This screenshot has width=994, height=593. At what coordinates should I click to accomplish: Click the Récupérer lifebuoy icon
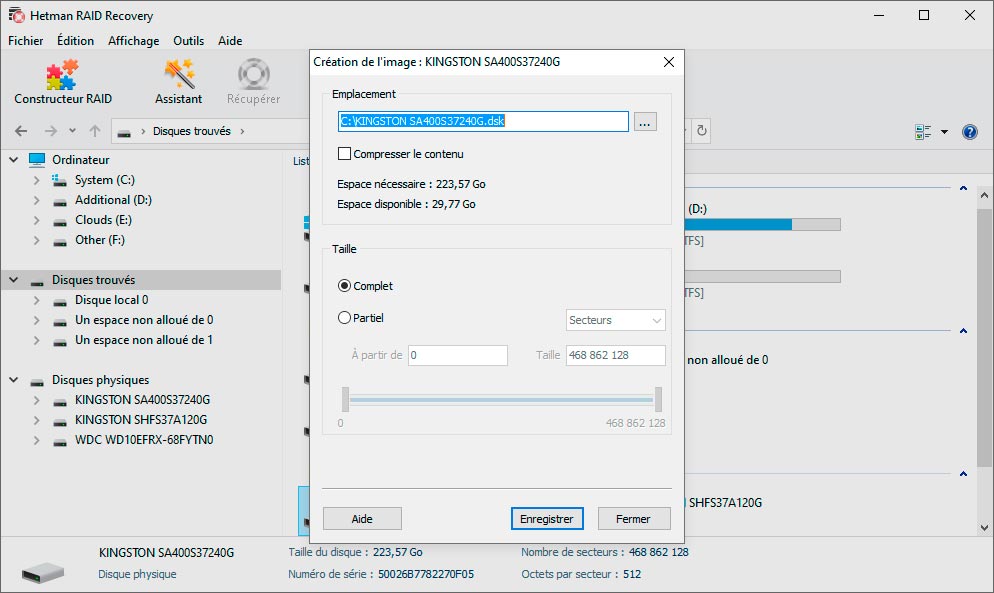tap(254, 74)
